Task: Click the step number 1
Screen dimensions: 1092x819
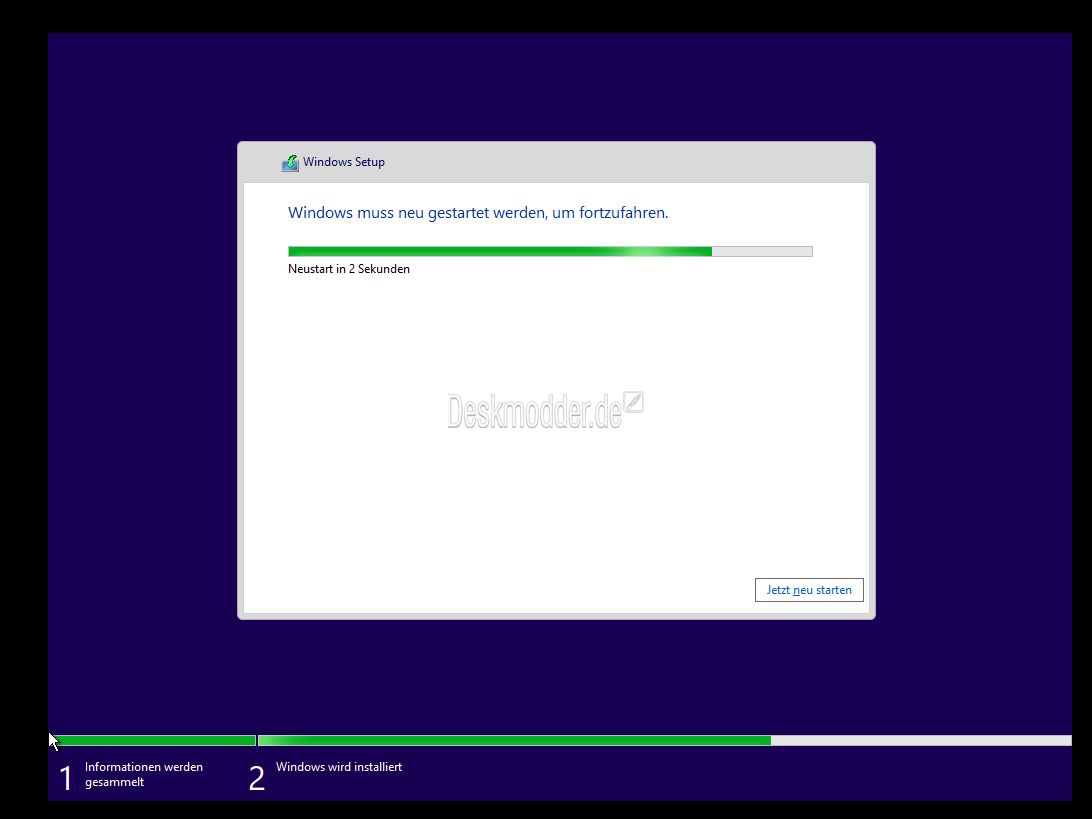Action: pyautogui.click(x=65, y=778)
